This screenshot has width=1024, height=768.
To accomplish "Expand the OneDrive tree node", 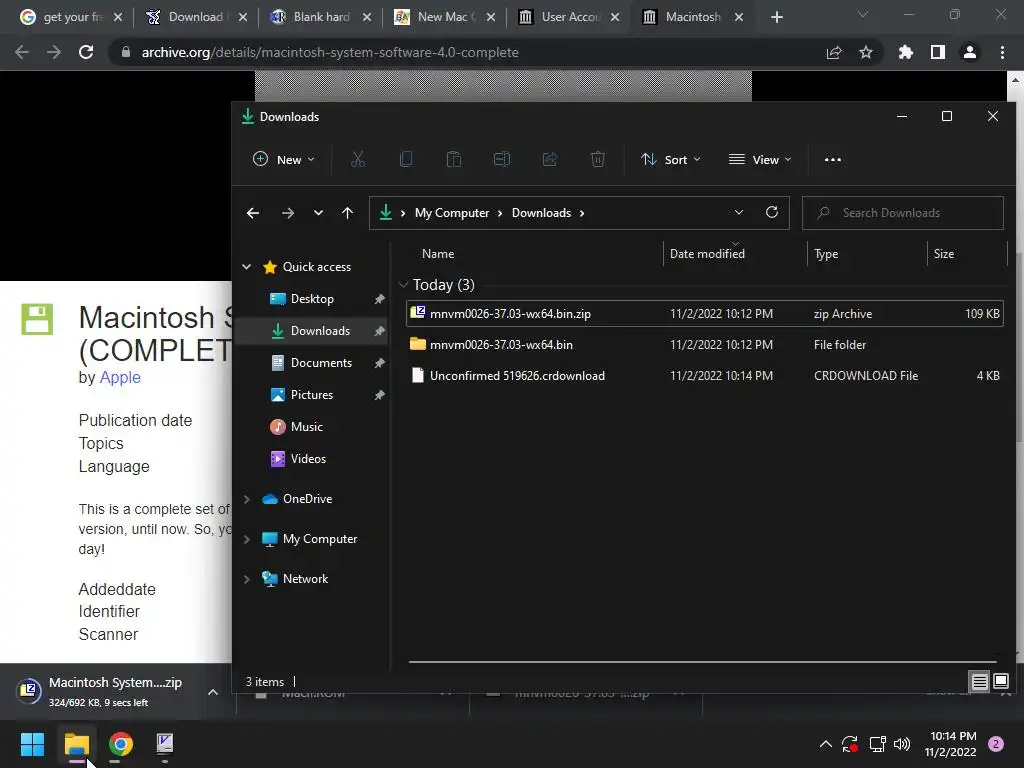I will pyautogui.click(x=247, y=499).
